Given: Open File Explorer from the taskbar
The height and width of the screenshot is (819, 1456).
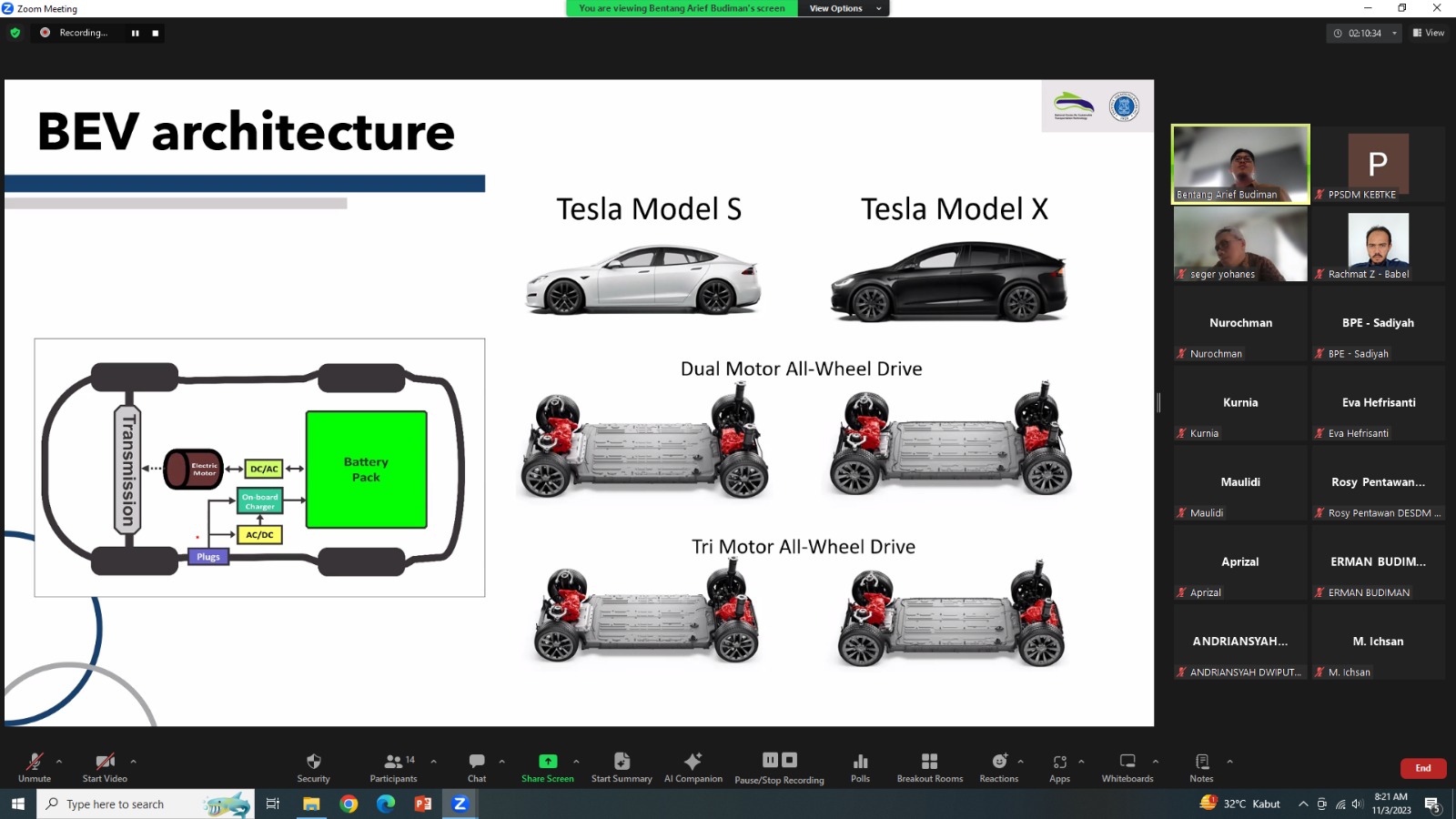Looking at the screenshot, I should click(x=311, y=804).
